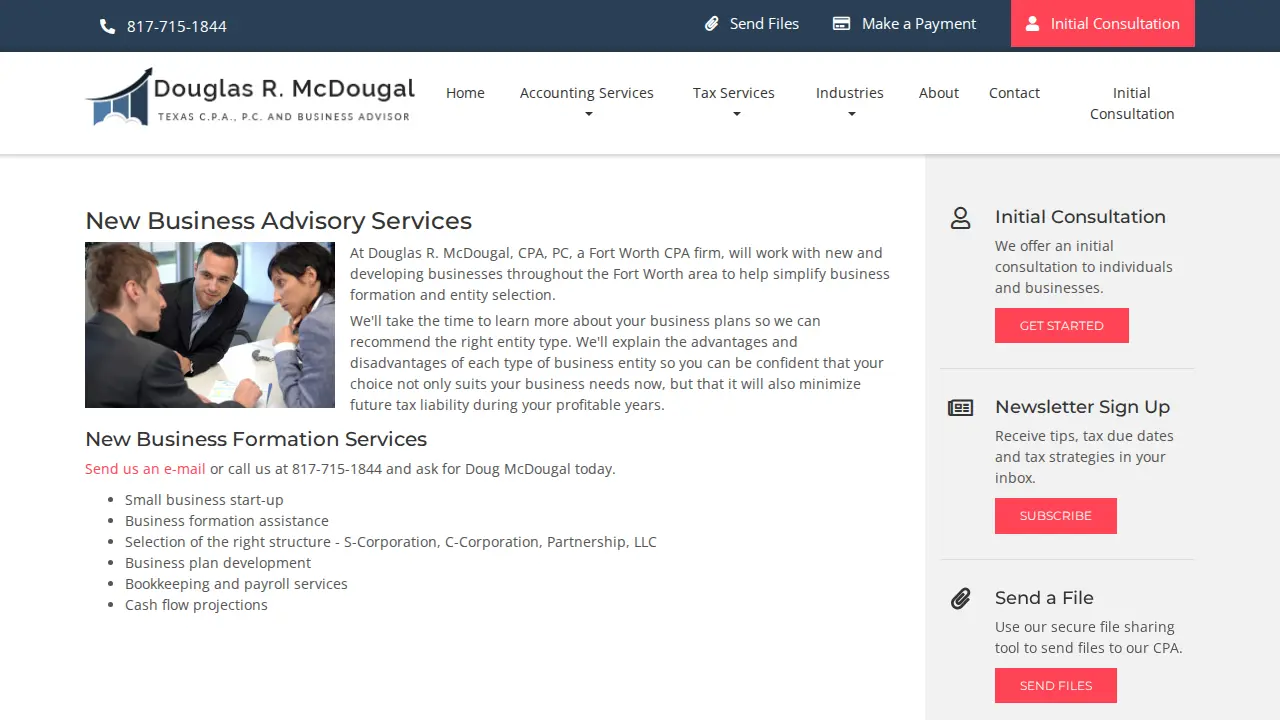The height and width of the screenshot is (720, 1280).
Task: Click the person icon in red Initial Consultation button
Action: click(x=1033, y=23)
